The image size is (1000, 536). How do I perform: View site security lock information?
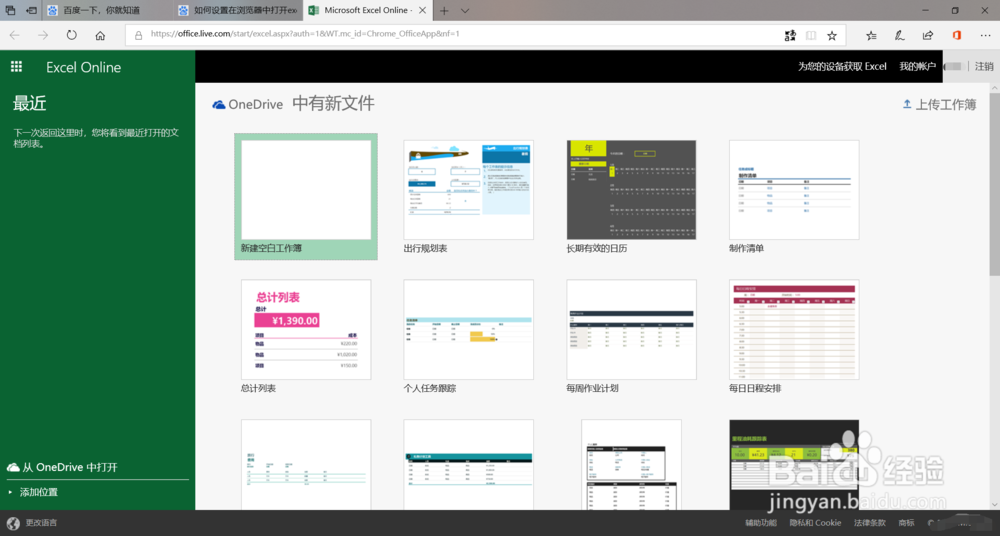[x=138, y=36]
